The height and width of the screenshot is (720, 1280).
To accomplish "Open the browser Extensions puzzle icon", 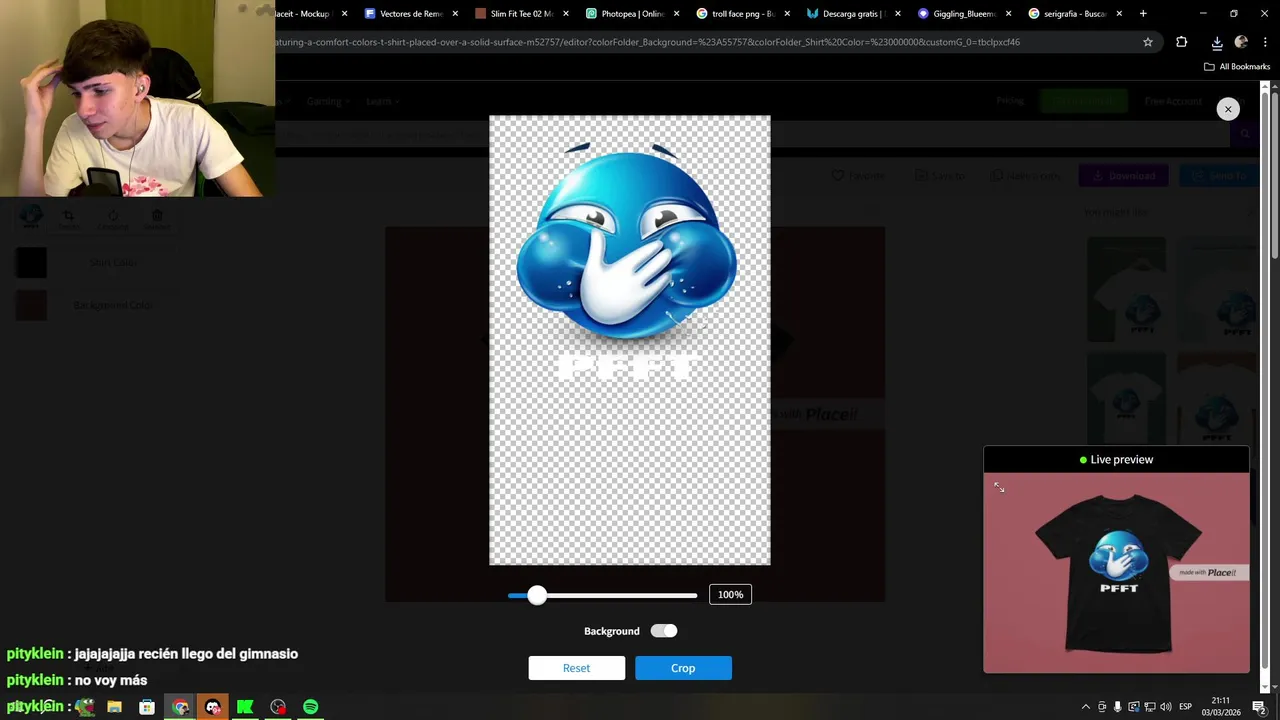I will pos(1182,42).
